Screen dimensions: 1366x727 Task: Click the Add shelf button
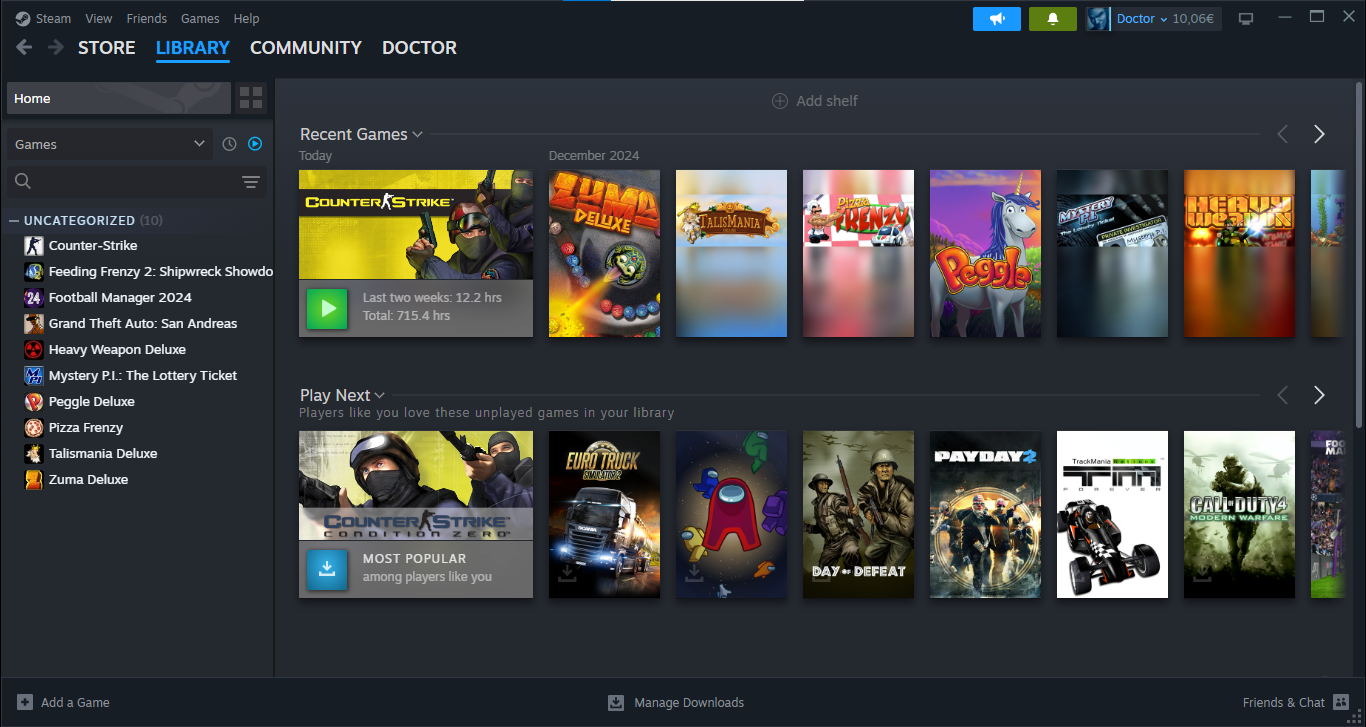pos(815,101)
